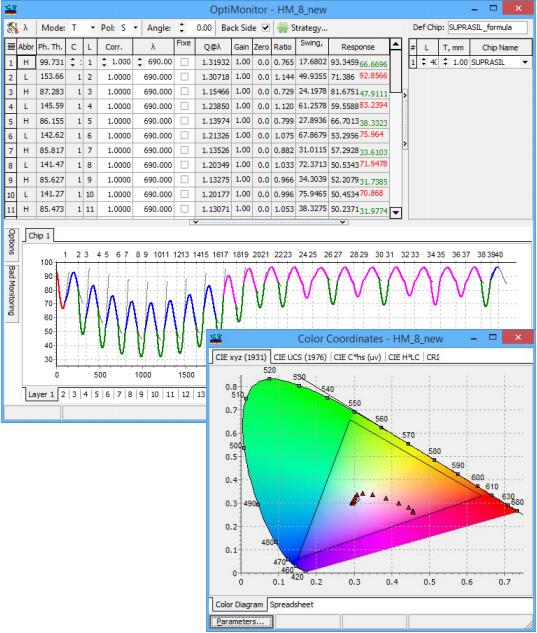This screenshot has height=633, width=537.
Task: Toggle the Back Side checkbox
Action: coord(265,27)
